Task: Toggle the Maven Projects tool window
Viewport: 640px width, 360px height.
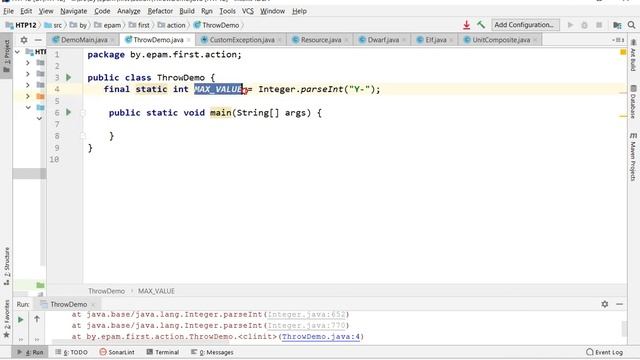Action: click(x=633, y=157)
